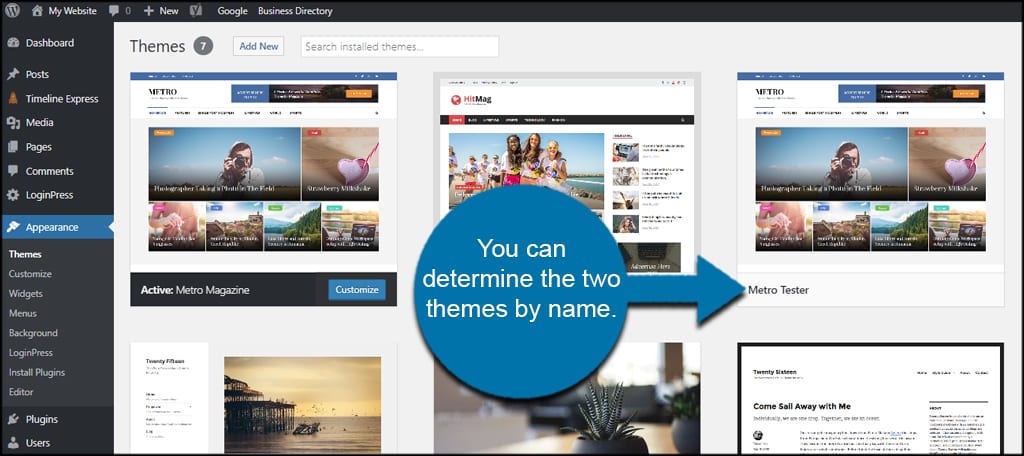Click the Yoast SEO icon in admin bar
Screen dimensions: 1024x456
pos(195,11)
